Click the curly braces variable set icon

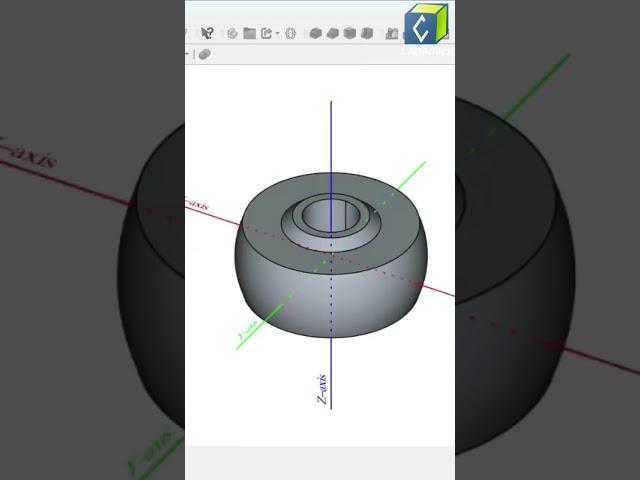click(x=291, y=33)
